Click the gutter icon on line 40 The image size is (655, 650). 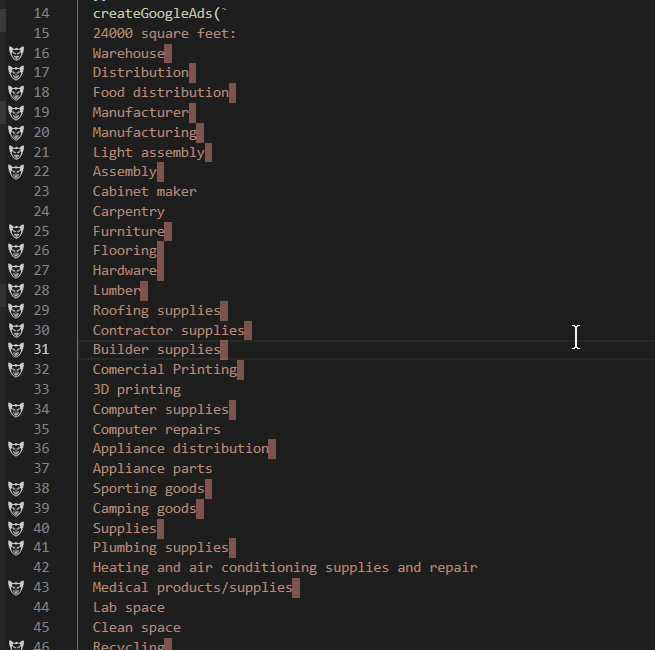(x=16, y=528)
